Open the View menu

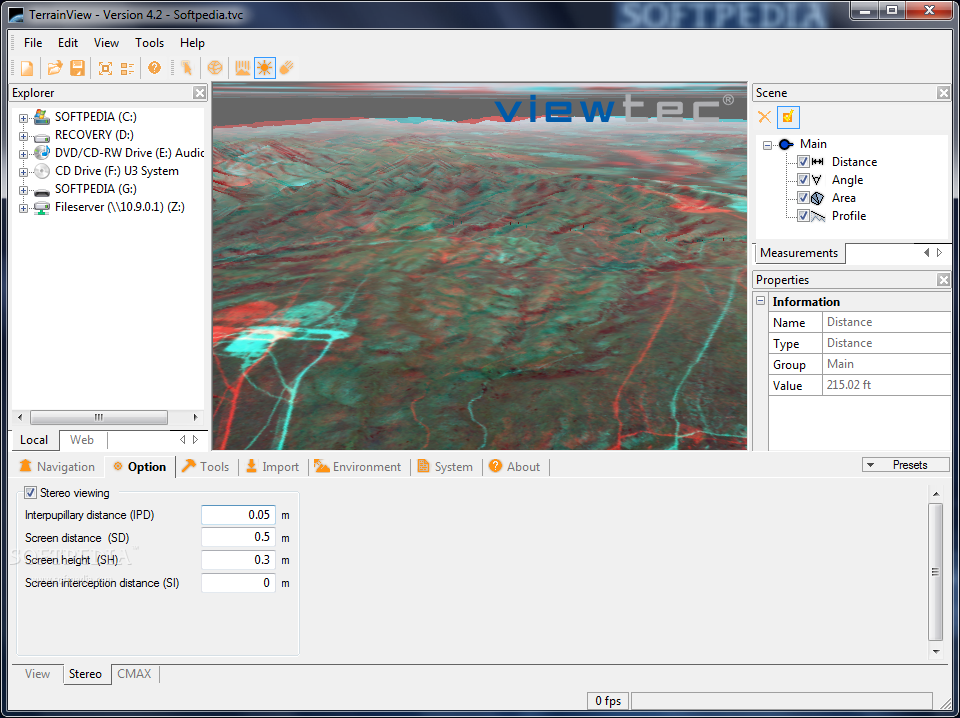pyautogui.click(x=107, y=43)
